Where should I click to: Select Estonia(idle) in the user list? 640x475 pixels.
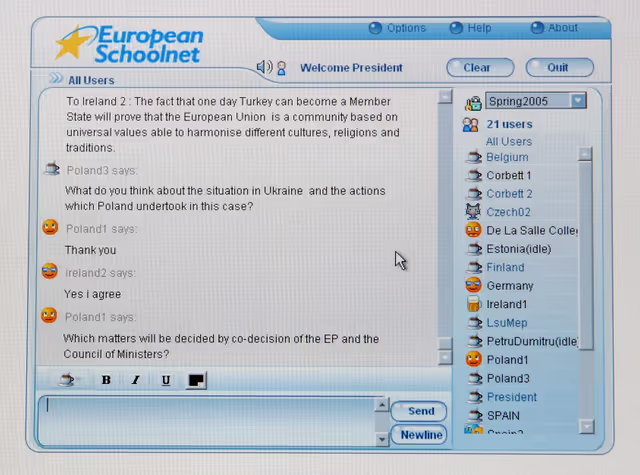(x=519, y=249)
